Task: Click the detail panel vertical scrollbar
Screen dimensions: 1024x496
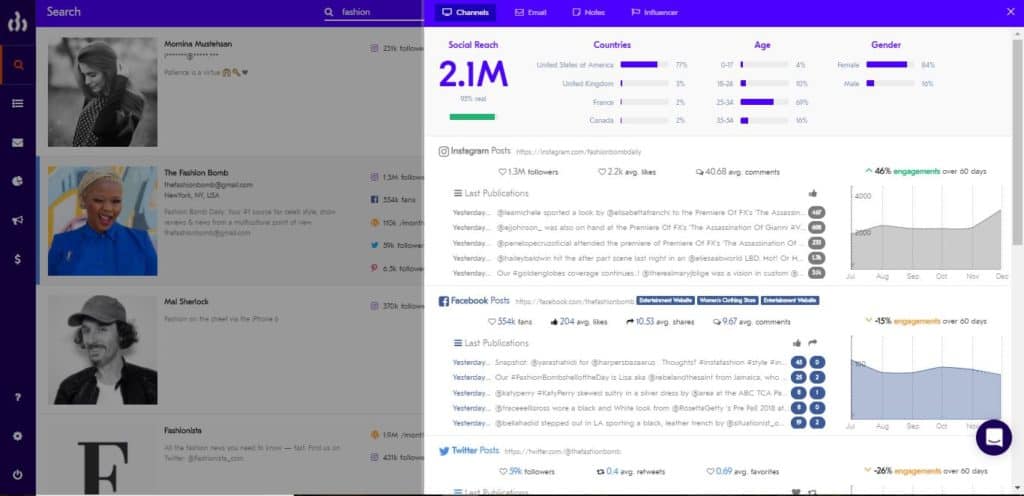Action: coord(1018,142)
